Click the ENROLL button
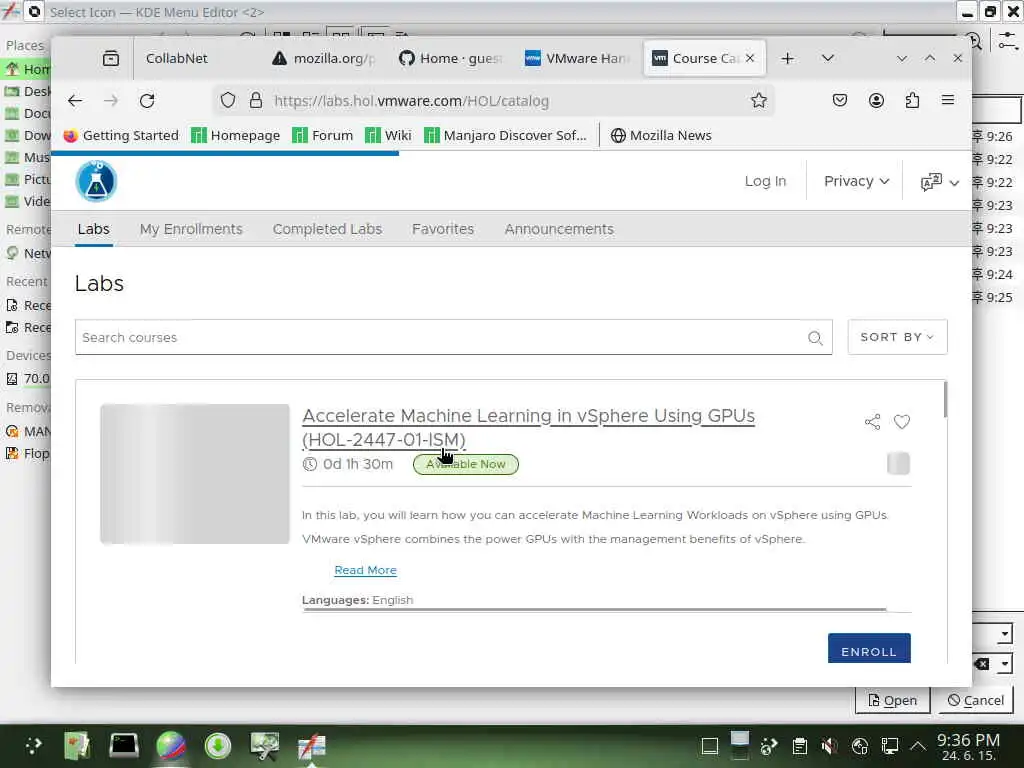1024x768 pixels. [869, 648]
